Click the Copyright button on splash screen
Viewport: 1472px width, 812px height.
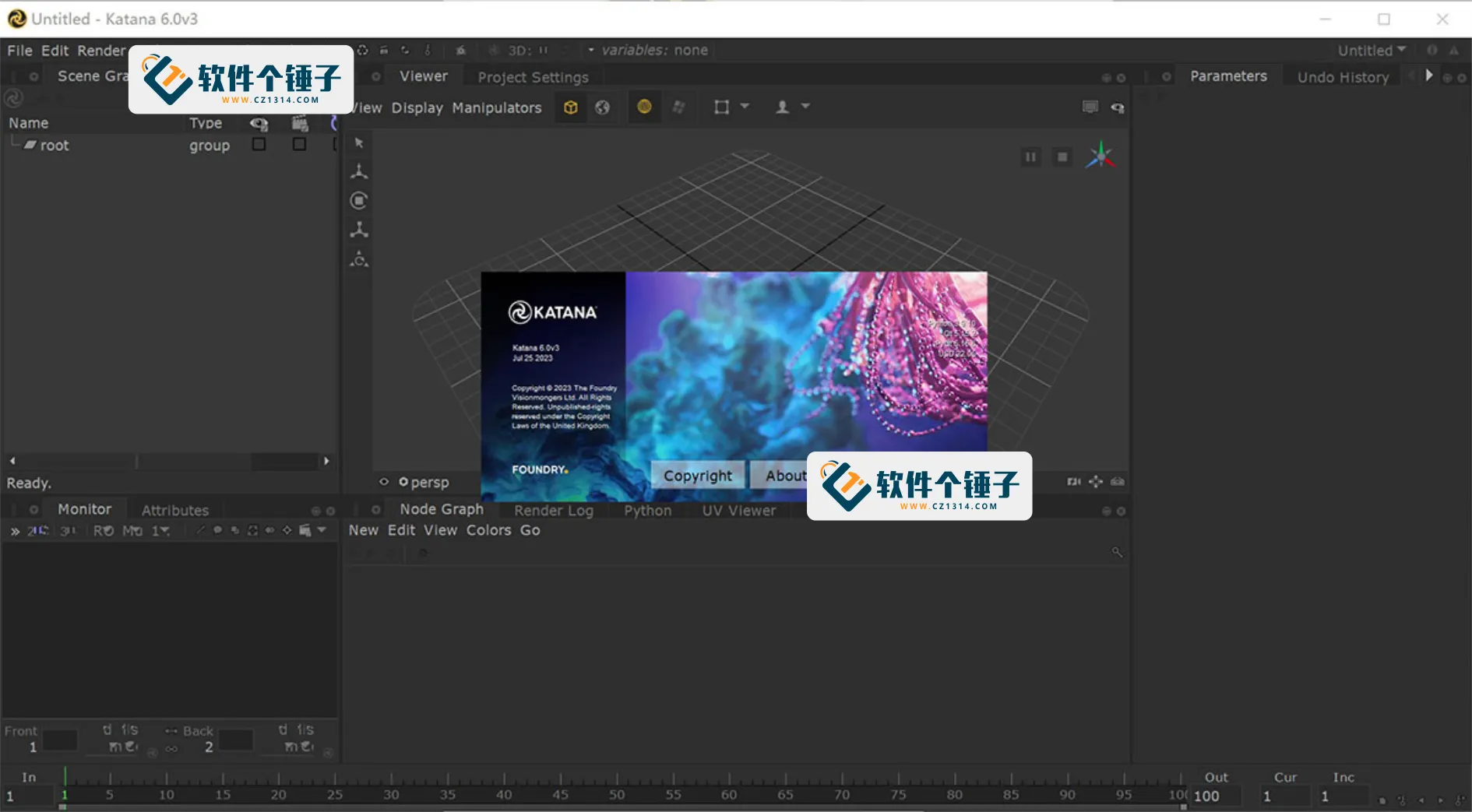[x=698, y=475]
